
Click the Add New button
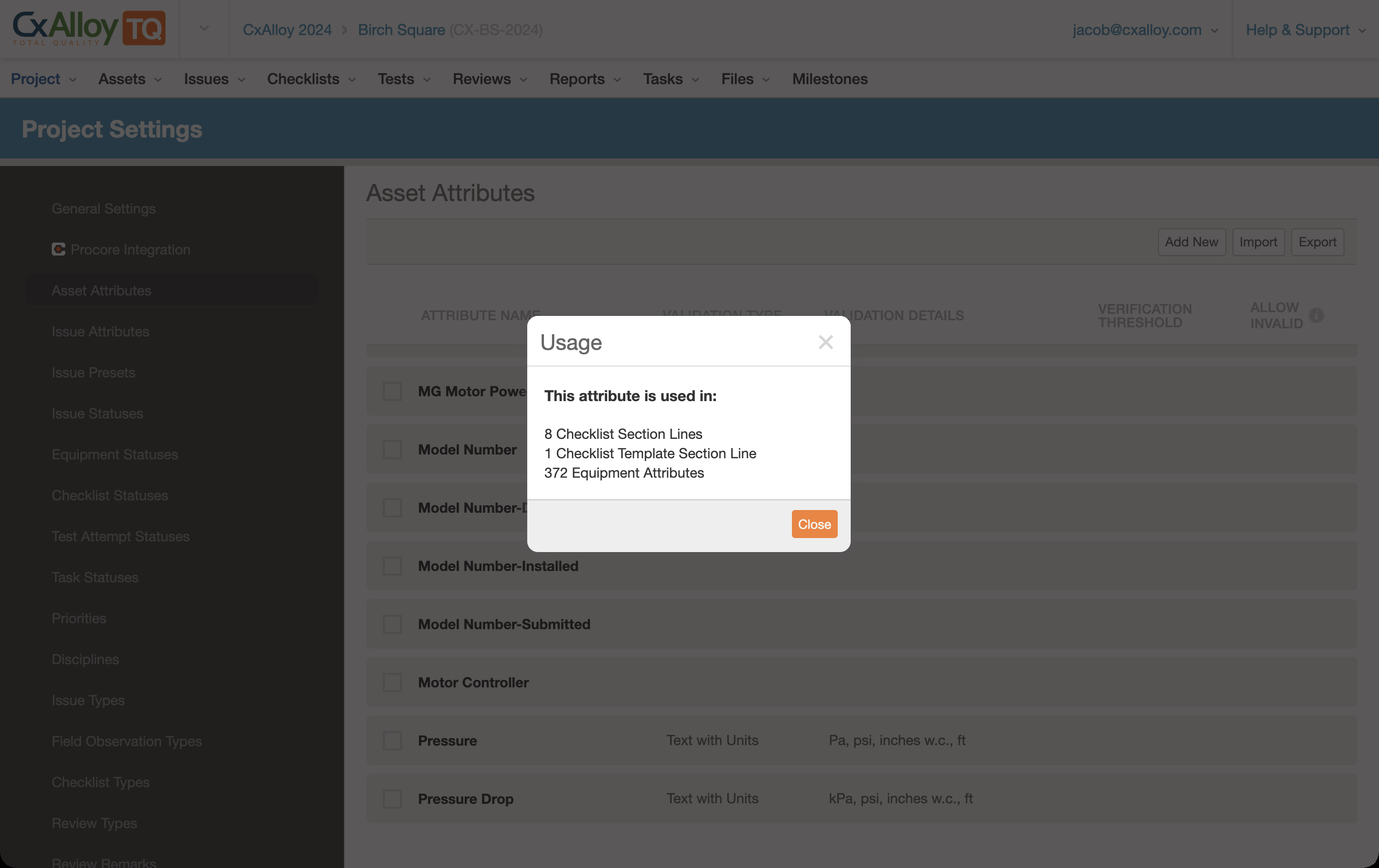pyautogui.click(x=1192, y=242)
